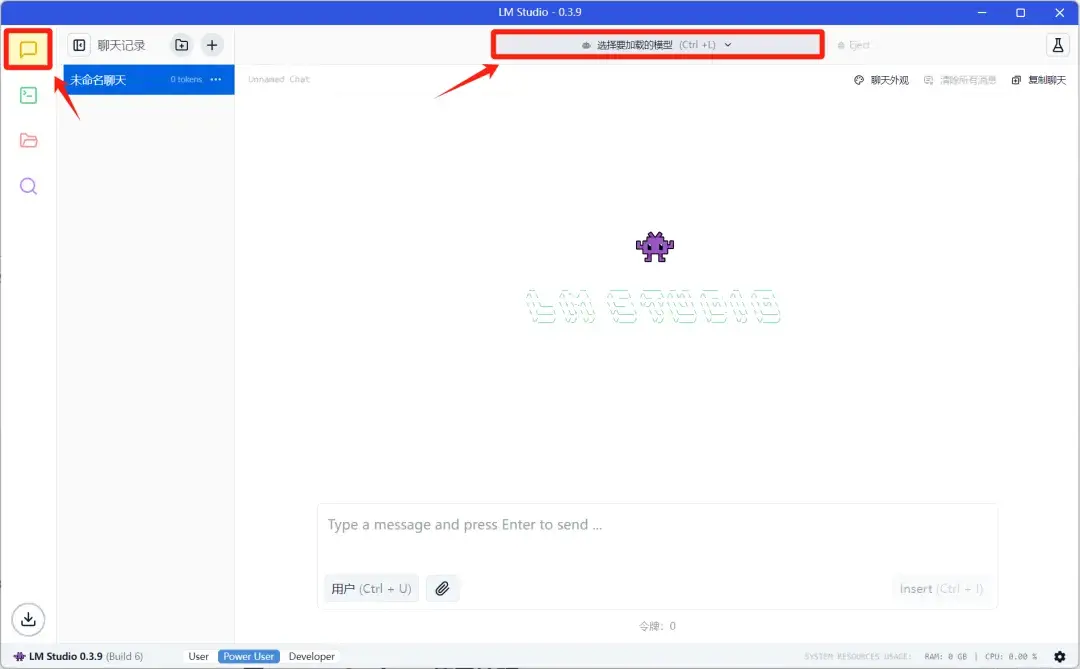
Task: Open 聊天外观 chat appearance options
Action: 882,80
